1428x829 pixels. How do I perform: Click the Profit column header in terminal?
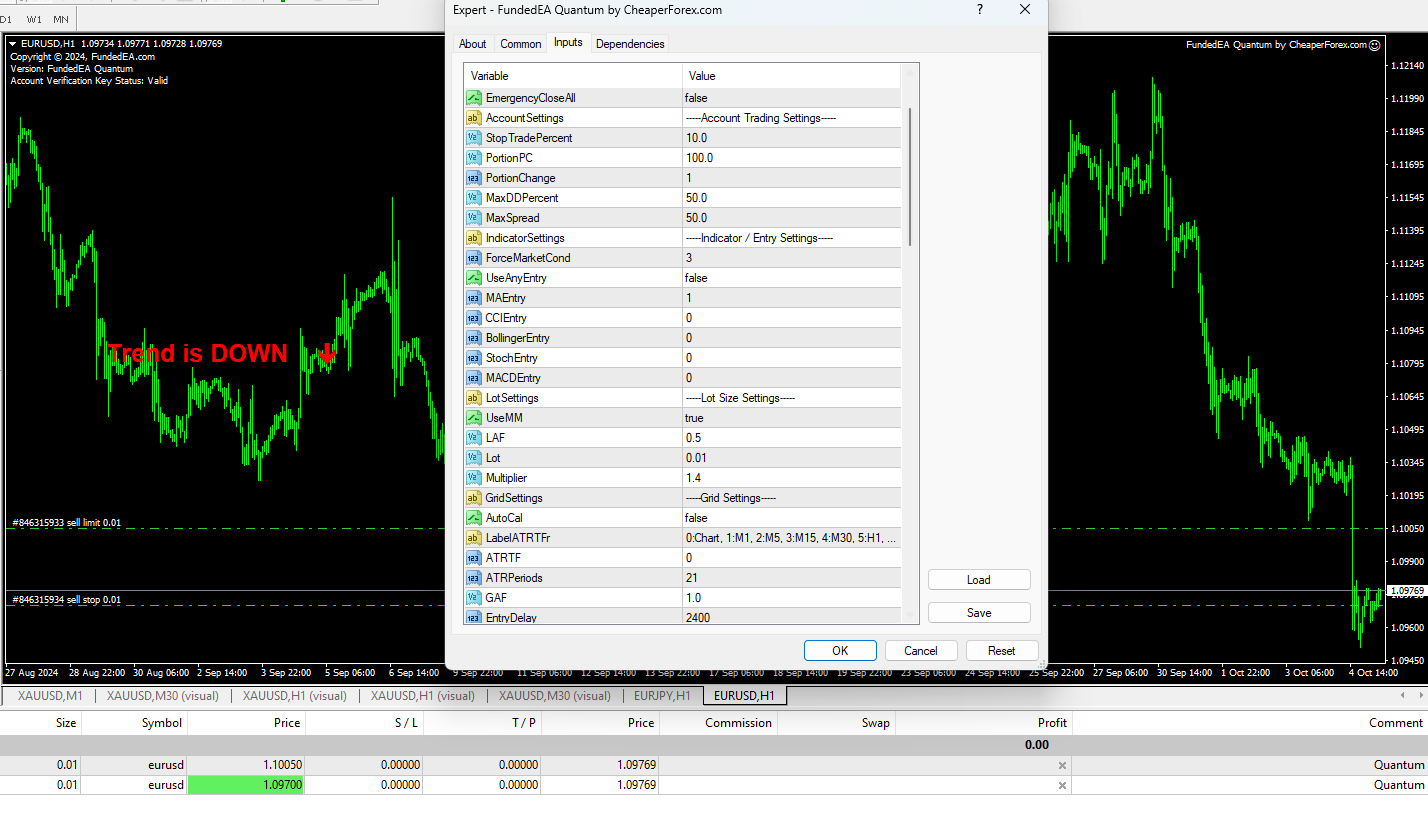(1052, 722)
